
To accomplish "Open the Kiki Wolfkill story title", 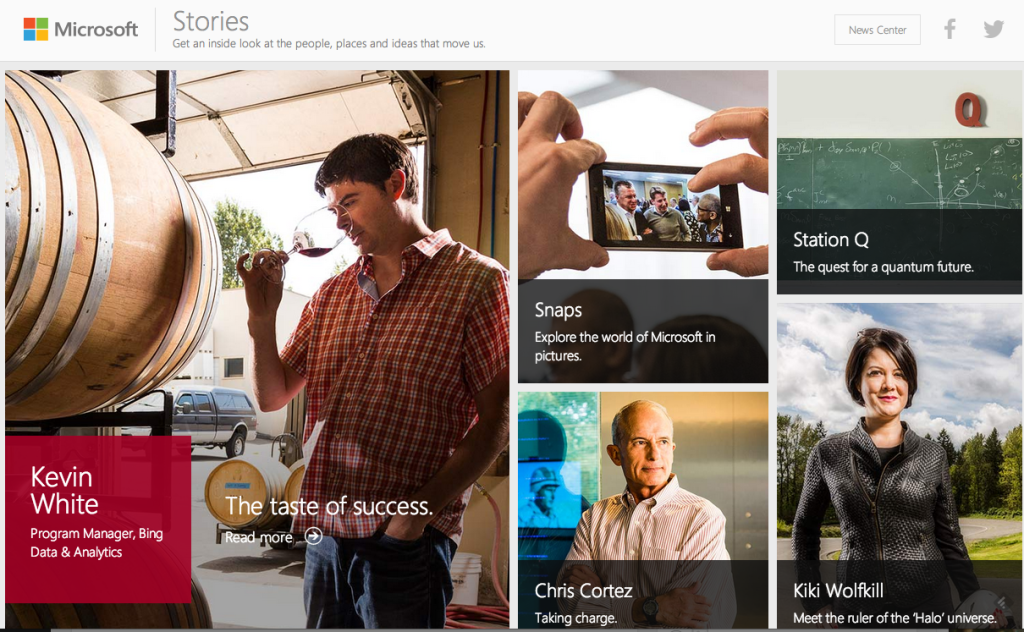I will 838,590.
